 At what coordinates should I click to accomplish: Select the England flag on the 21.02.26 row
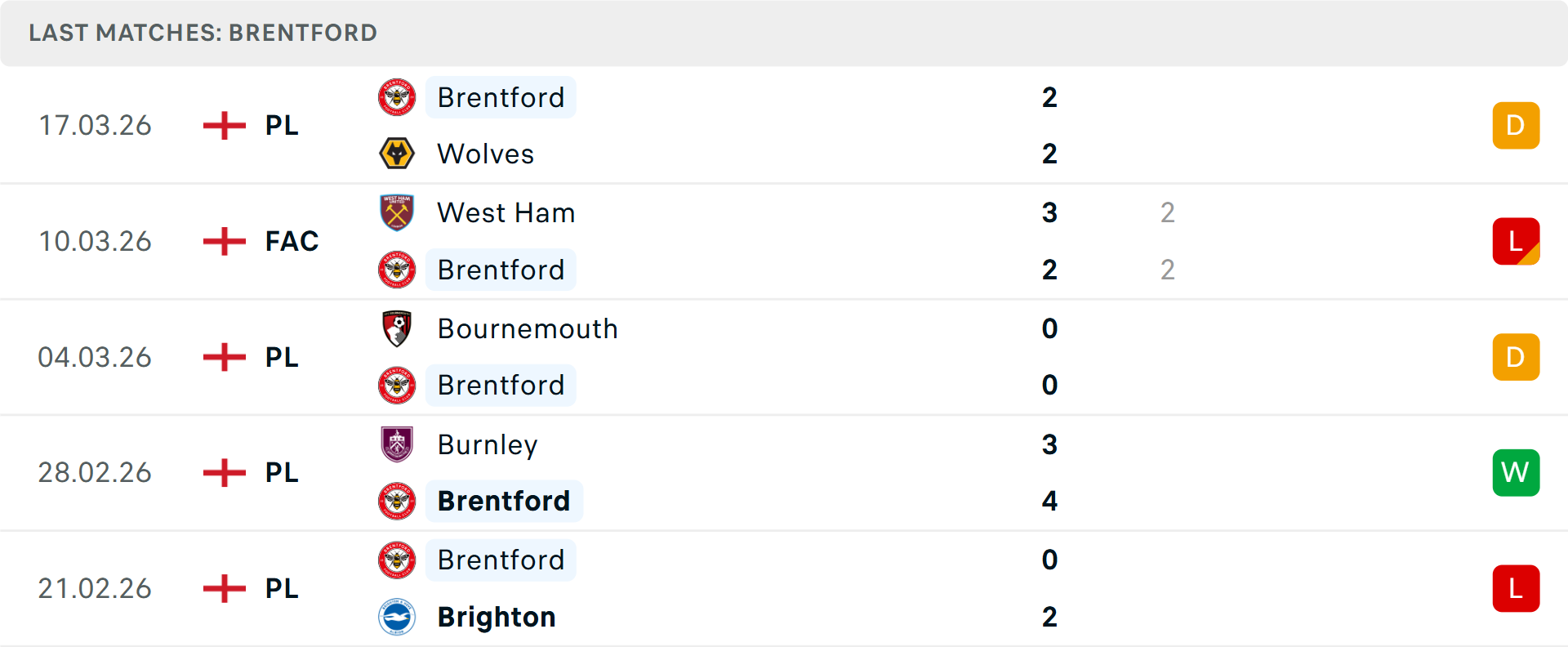tap(223, 588)
